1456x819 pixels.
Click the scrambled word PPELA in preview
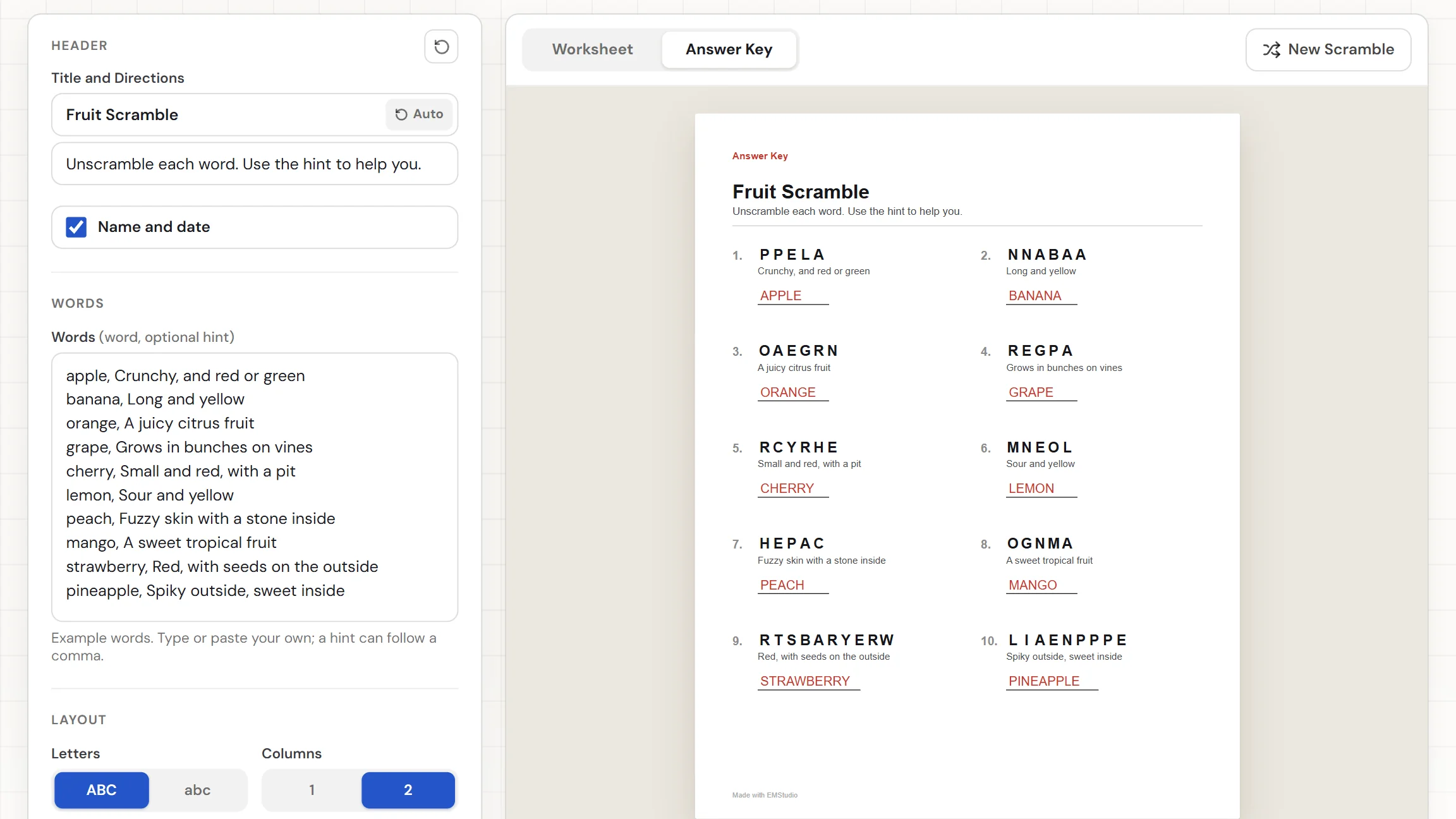point(792,255)
